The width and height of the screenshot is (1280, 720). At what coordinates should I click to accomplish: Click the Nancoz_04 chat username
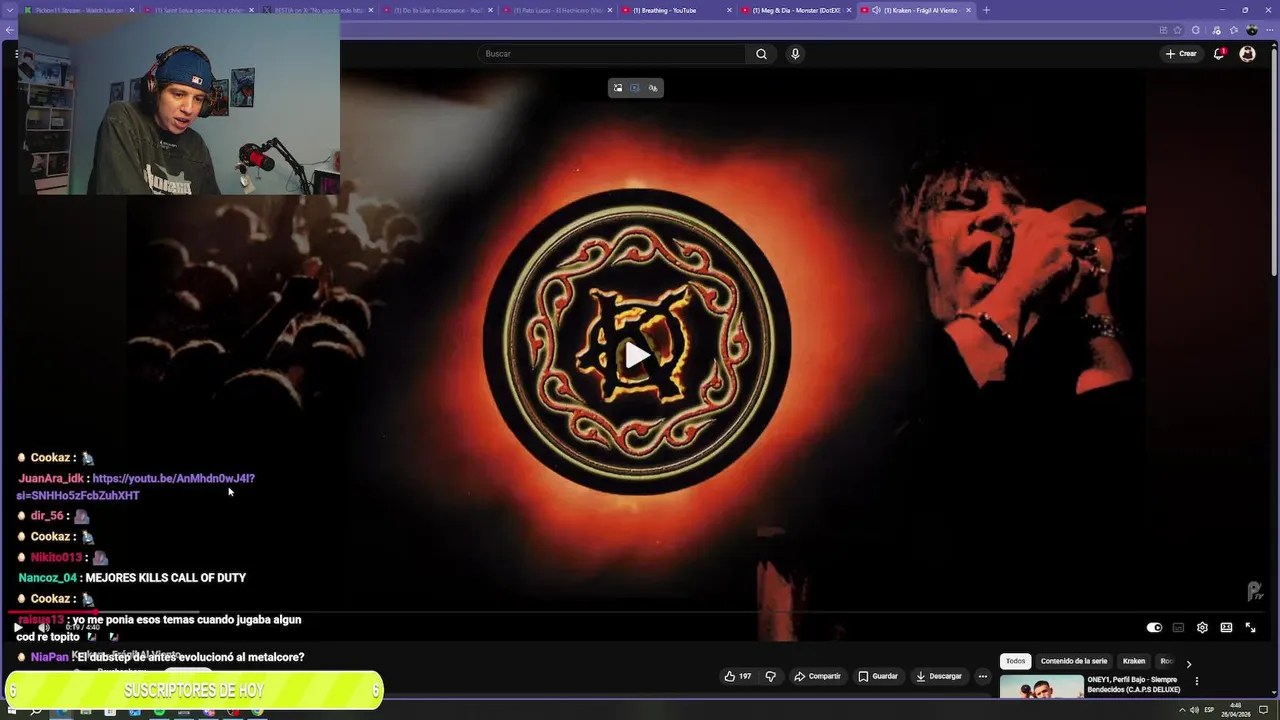tap(47, 578)
